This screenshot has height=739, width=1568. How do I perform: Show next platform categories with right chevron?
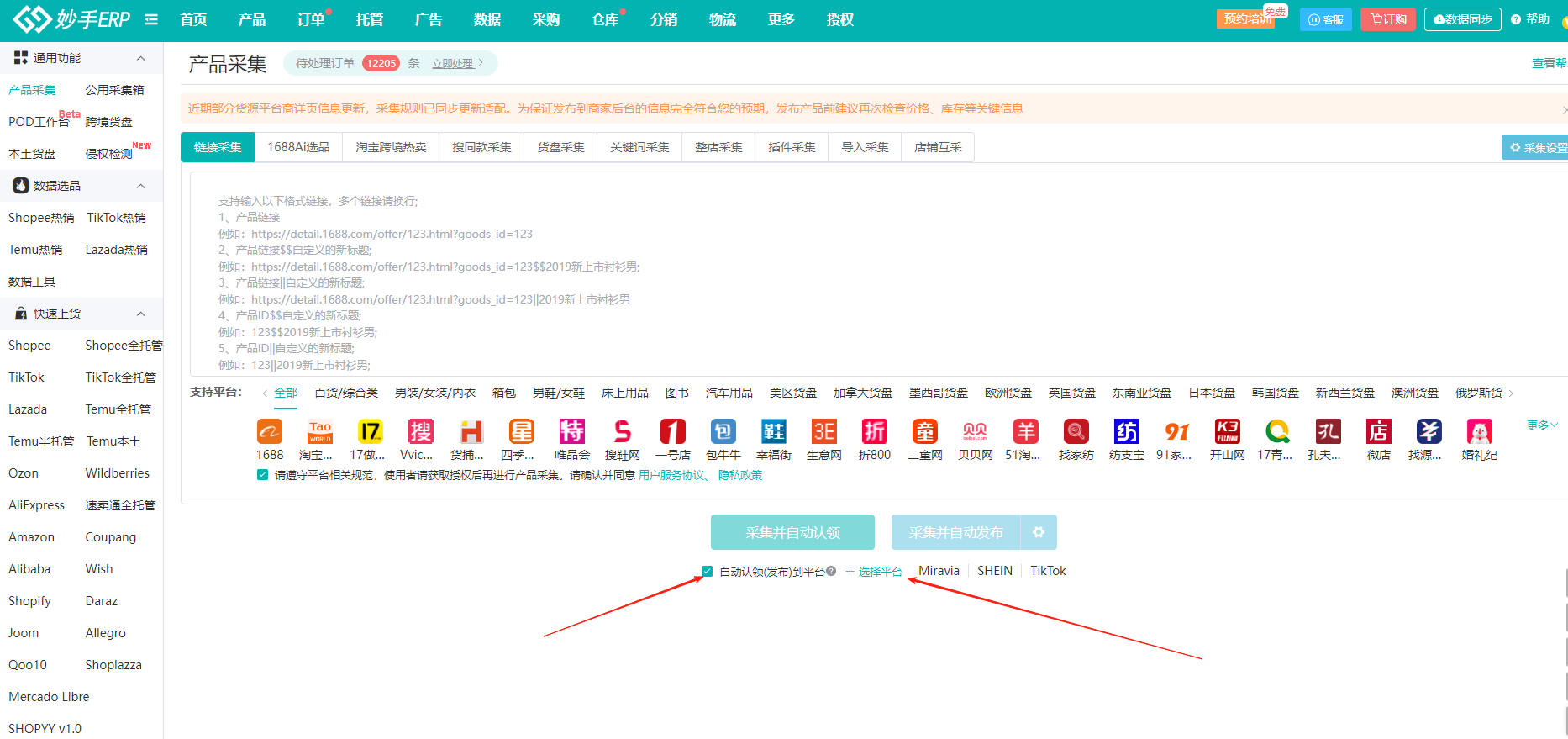coord(1511,393)
